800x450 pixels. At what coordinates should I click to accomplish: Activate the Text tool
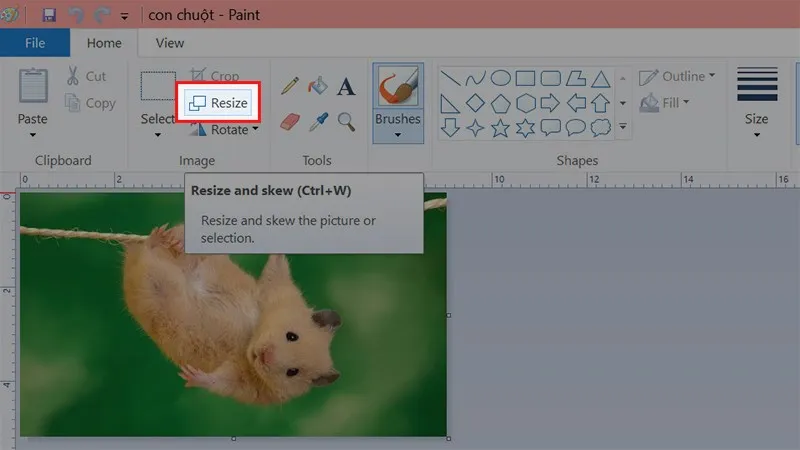[x=346, y=87]
